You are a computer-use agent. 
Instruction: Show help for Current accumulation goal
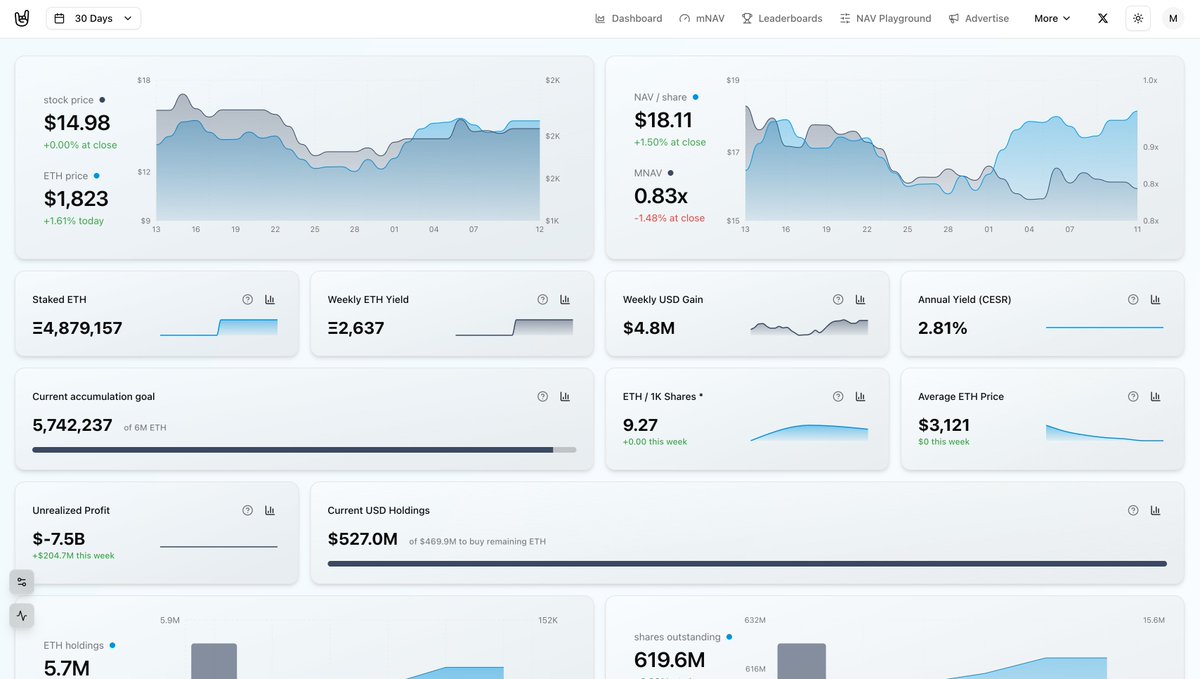543,396
